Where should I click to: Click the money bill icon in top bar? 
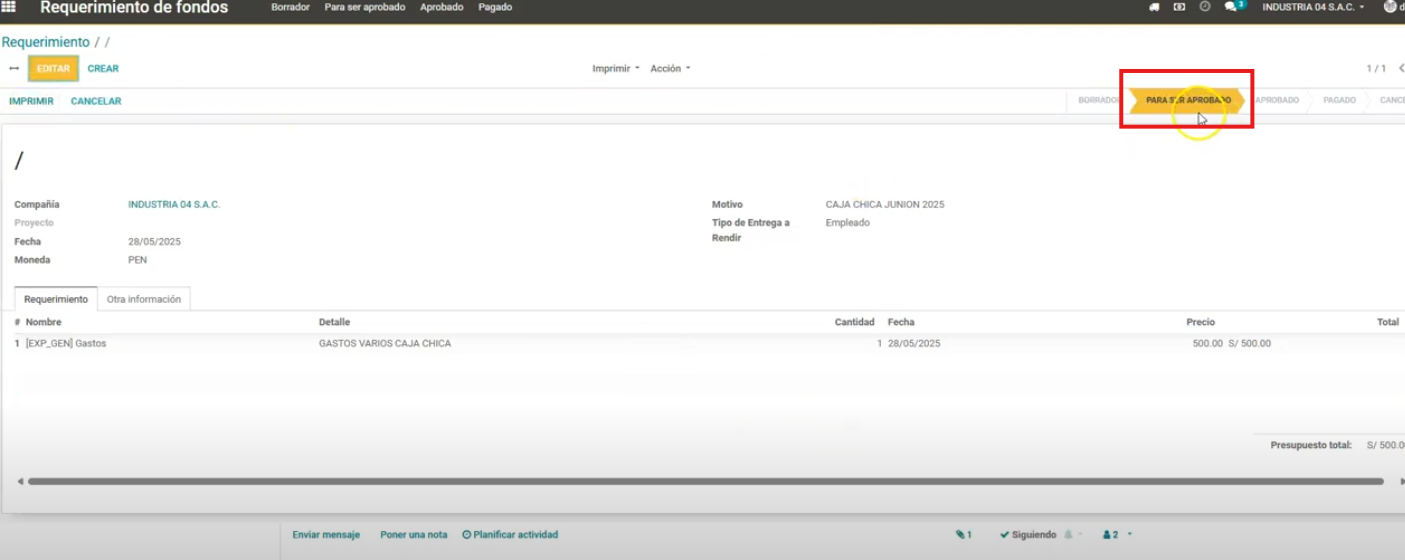1179,7
